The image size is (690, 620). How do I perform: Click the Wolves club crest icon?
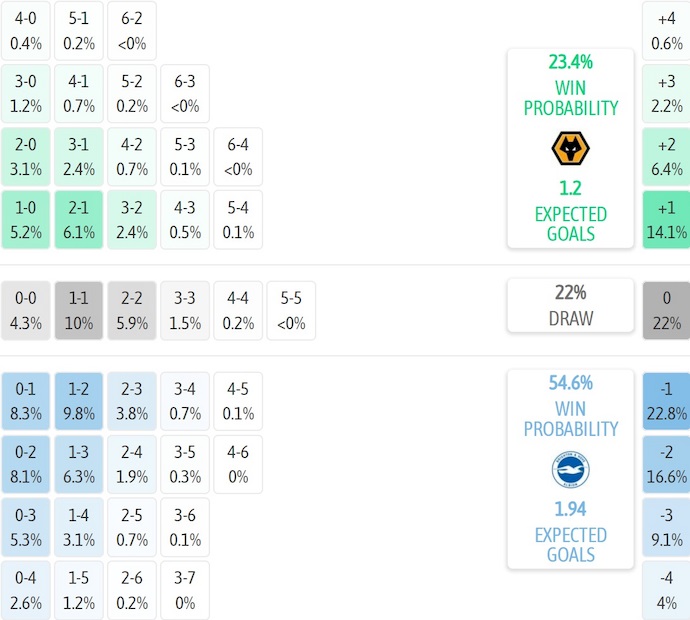pyautogui.click(x=570, y=149)
